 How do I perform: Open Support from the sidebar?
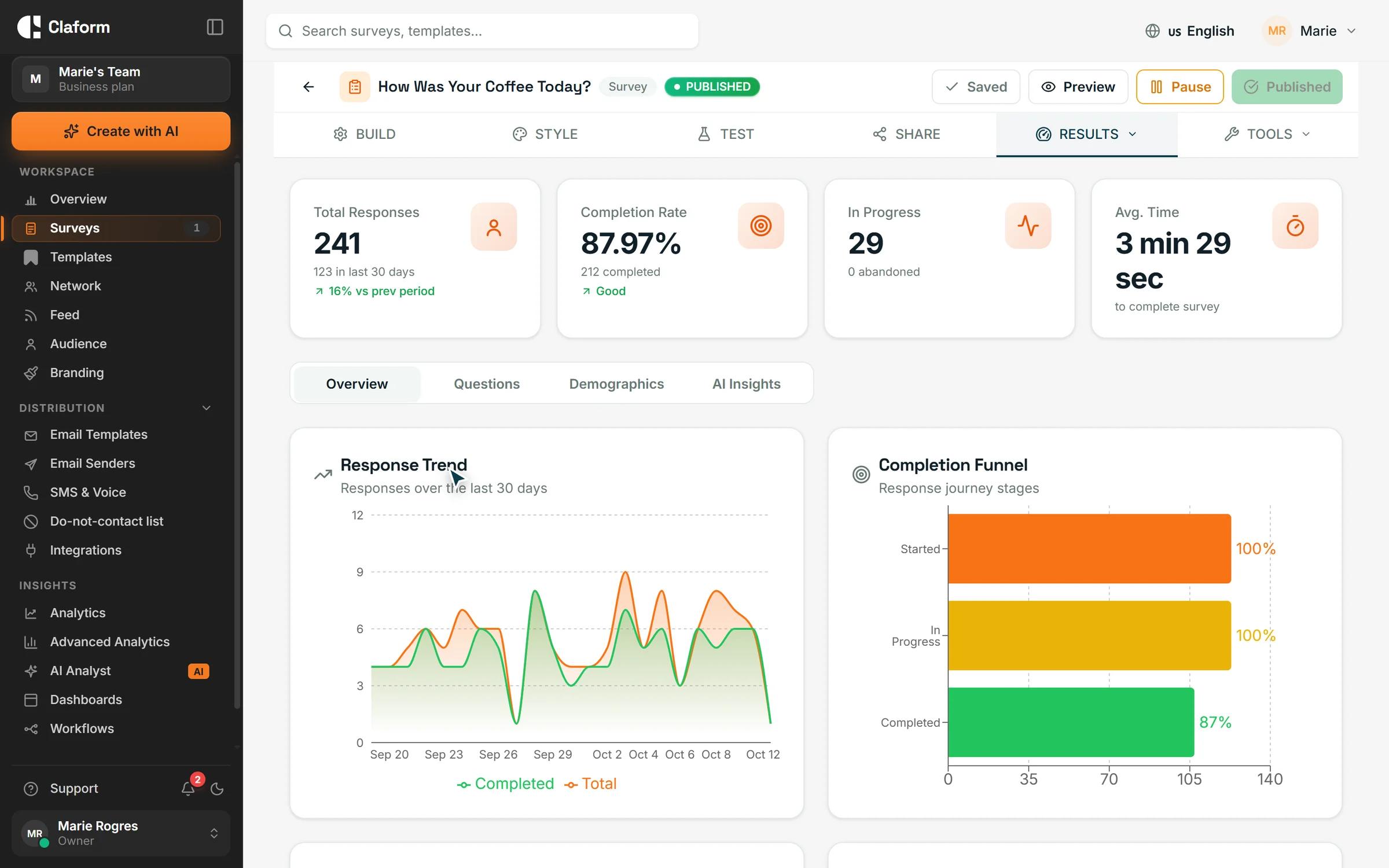tap(74, 788)
